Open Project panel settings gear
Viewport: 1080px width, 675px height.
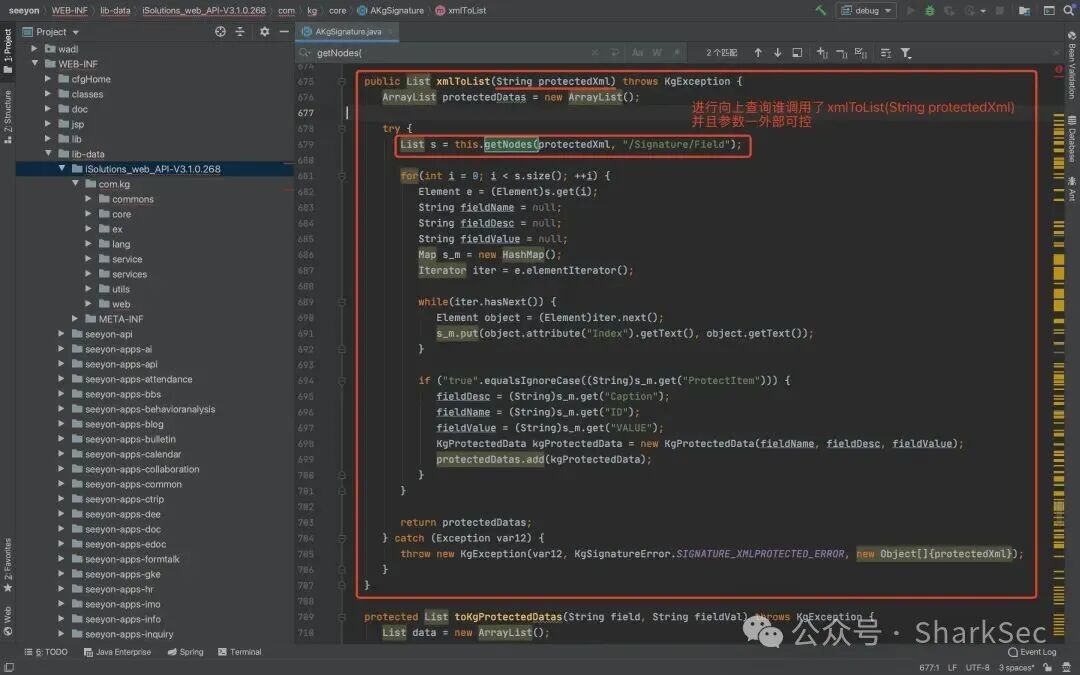[264, 32]
